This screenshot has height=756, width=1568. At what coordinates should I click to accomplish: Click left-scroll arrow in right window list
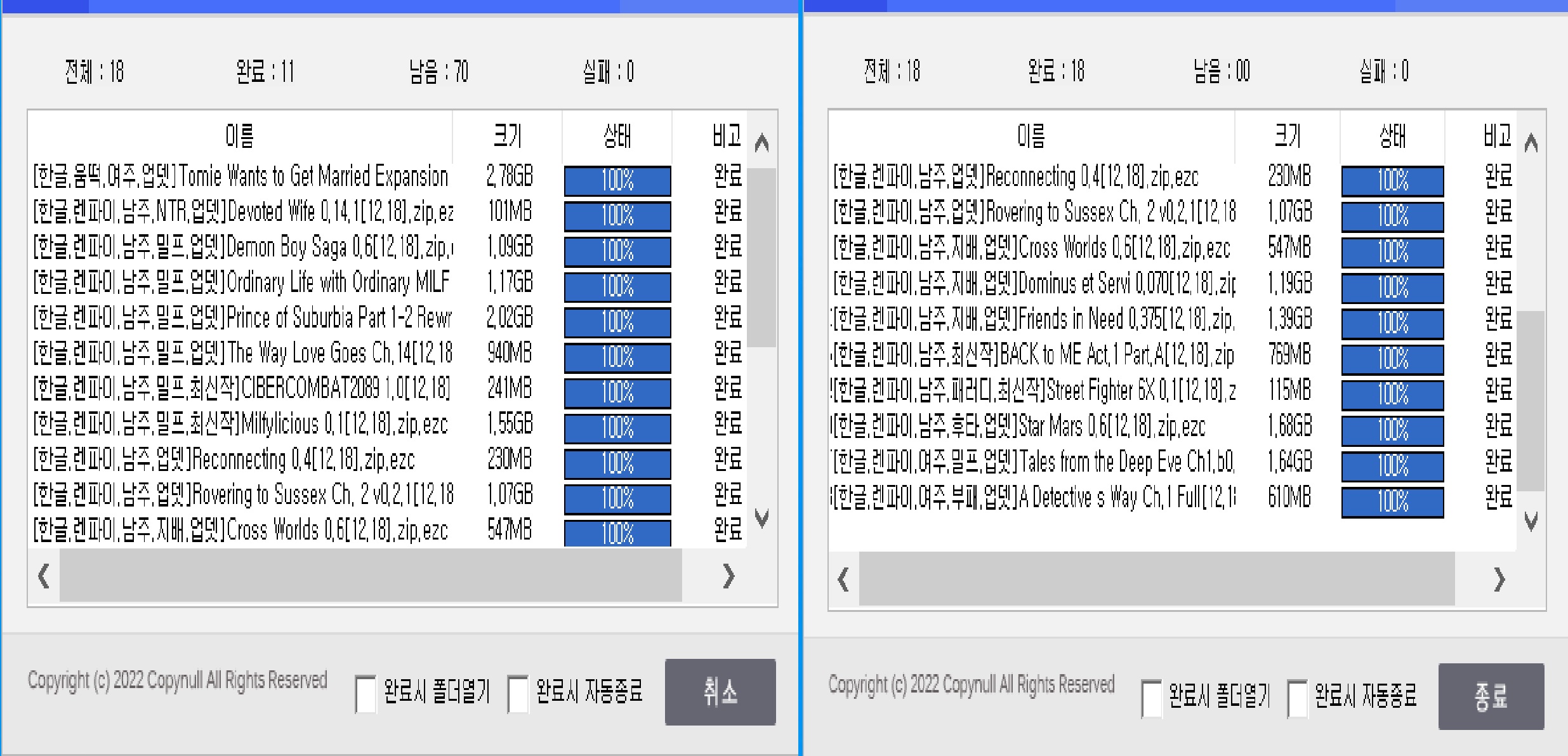[843, 580]
